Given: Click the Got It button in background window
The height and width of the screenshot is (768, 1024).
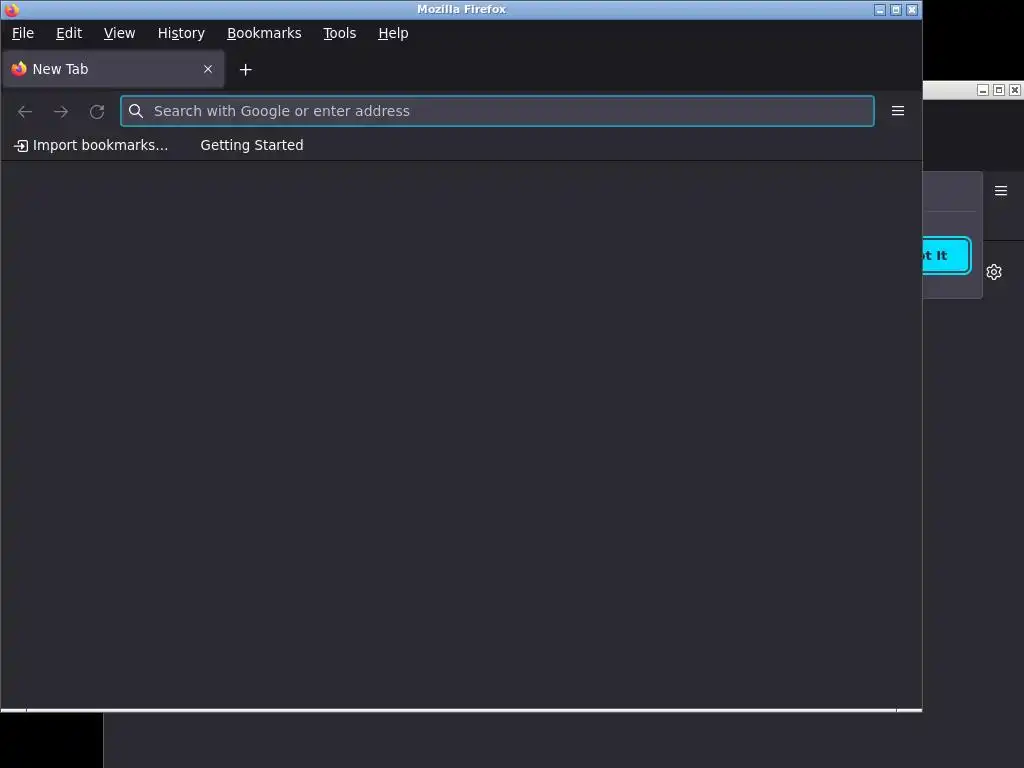Looking at the screenshot, I should coord(946,255).
